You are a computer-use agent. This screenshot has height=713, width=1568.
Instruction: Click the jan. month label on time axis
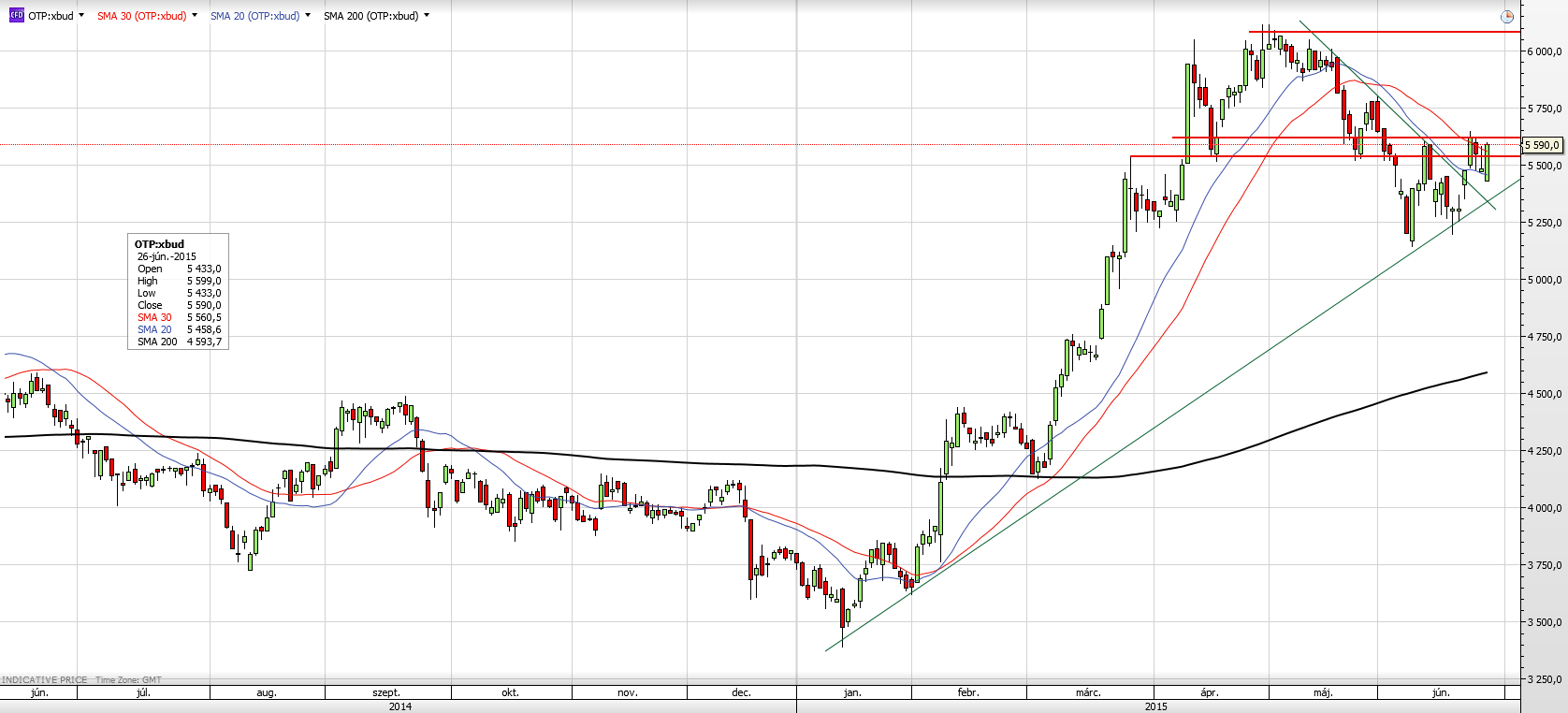click(x=852, y=692)
